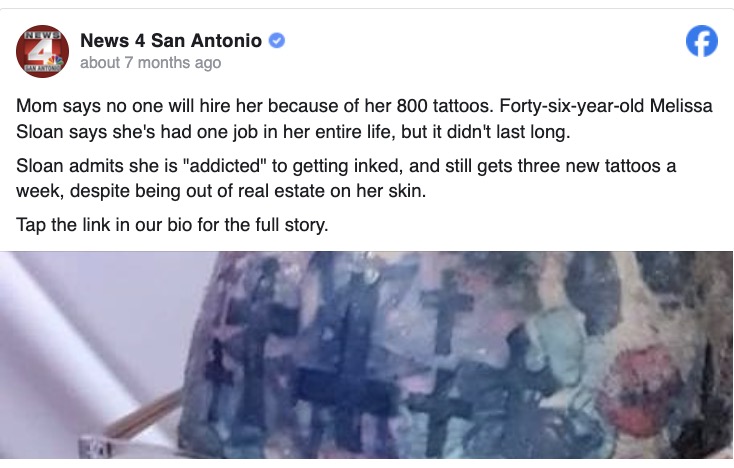This screenshot has width=734, height=468.
Task: Click the blue verified badge
Action: pyautogui.click(x=277, y=41)
